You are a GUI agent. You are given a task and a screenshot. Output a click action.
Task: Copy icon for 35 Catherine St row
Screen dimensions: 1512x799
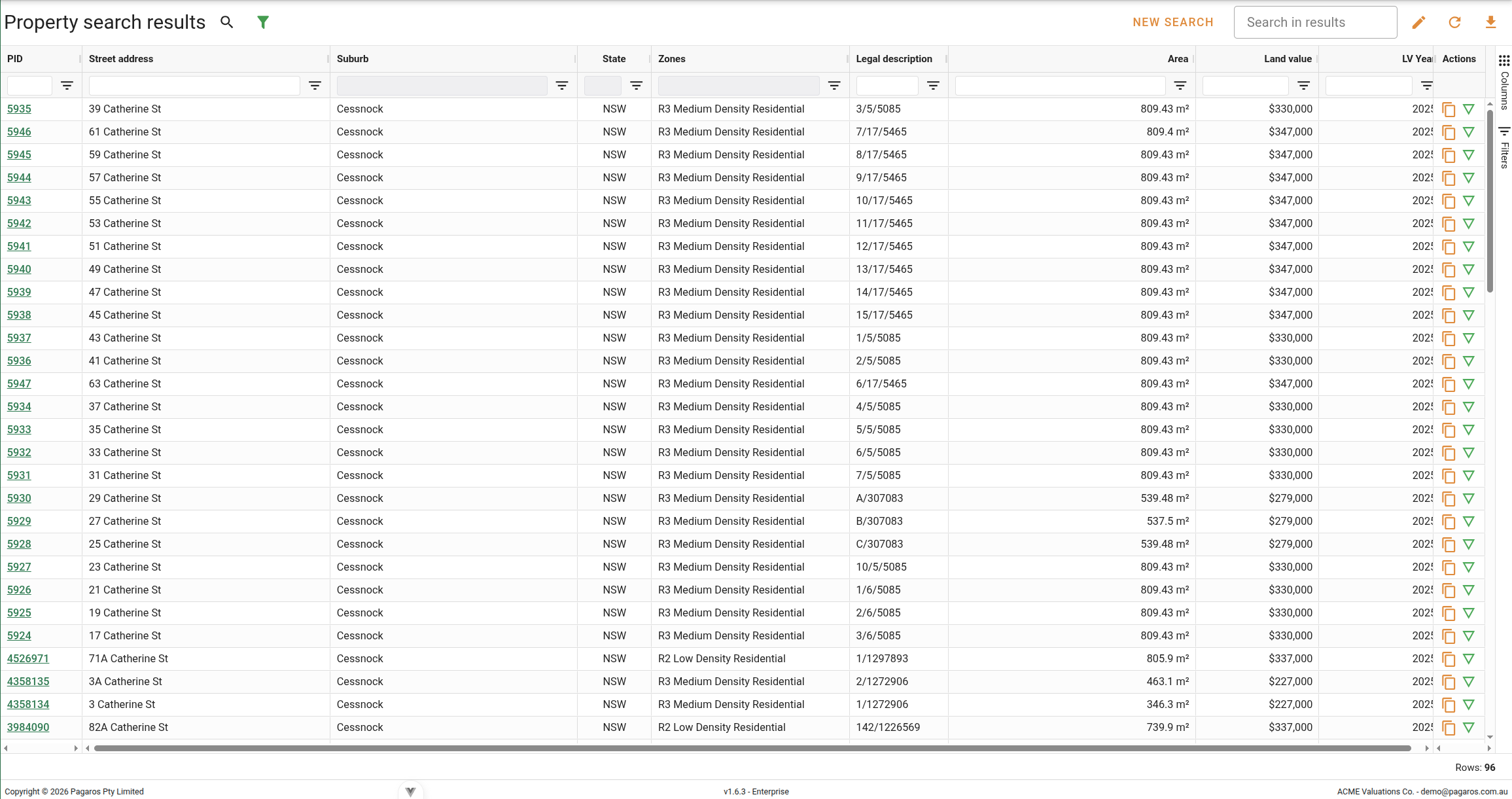tap(1449, 430)
